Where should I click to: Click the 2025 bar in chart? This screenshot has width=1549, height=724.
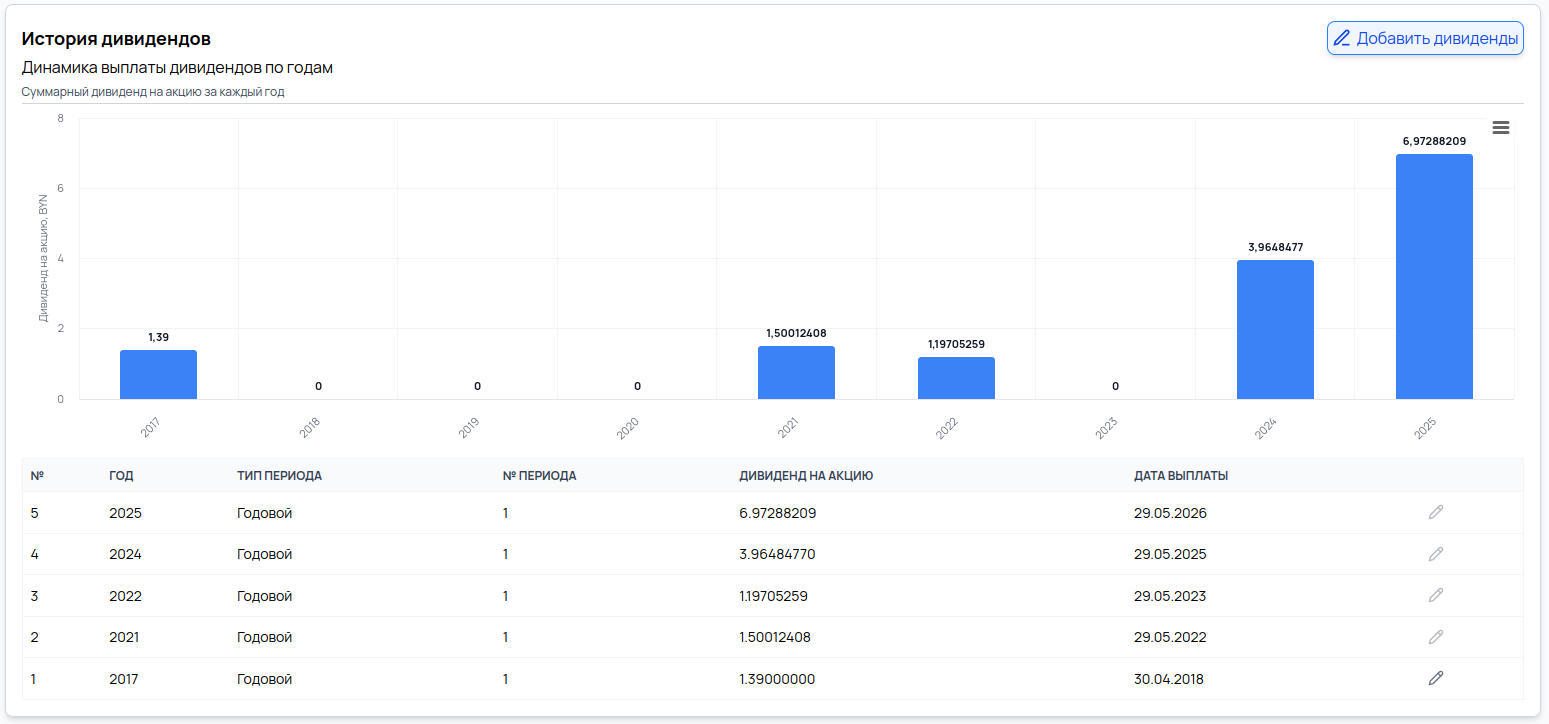click(1434, 277)
